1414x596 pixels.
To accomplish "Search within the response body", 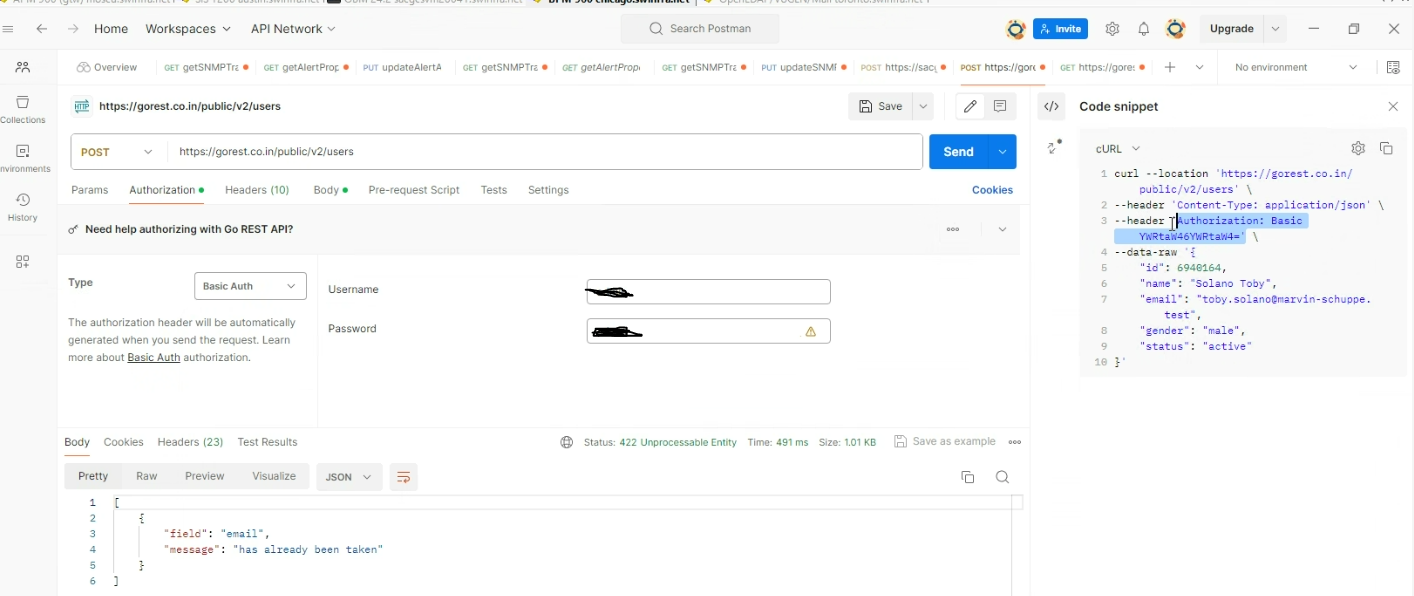I will click(x=1002, y=477).
